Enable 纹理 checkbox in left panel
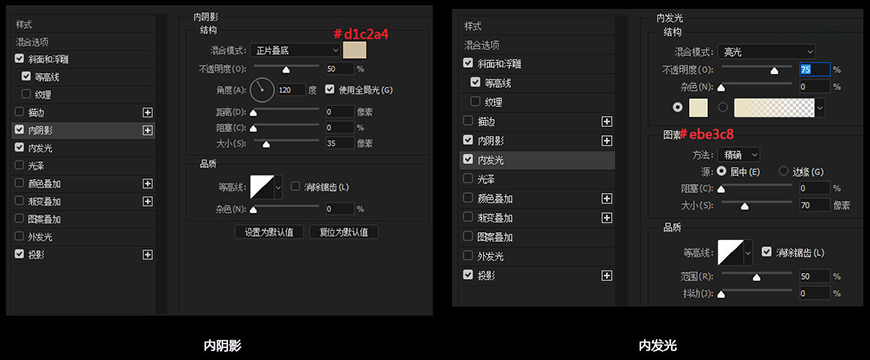The width and height of the screenshot is (870, 360). pyautogui.click(x=26, y=94)
